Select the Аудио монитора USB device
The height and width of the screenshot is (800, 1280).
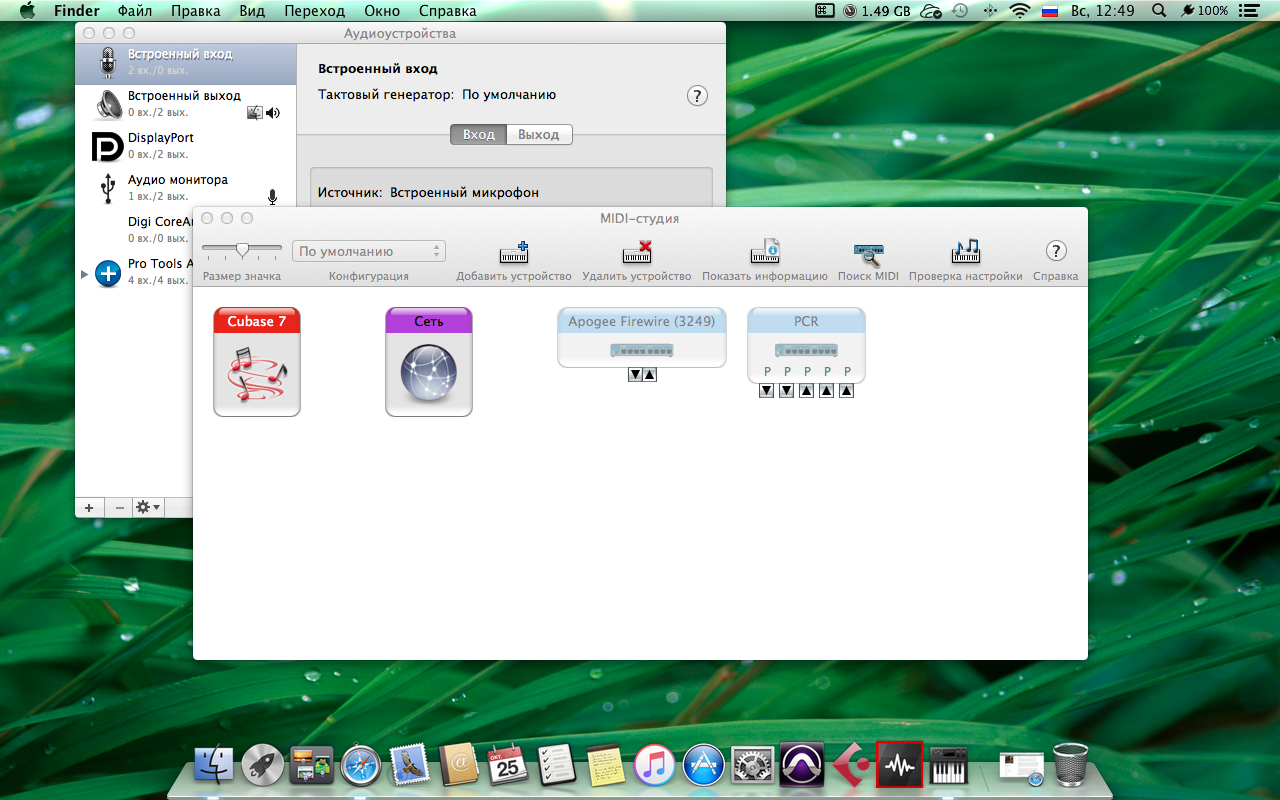pyautogui.click(x=186, y=188)
